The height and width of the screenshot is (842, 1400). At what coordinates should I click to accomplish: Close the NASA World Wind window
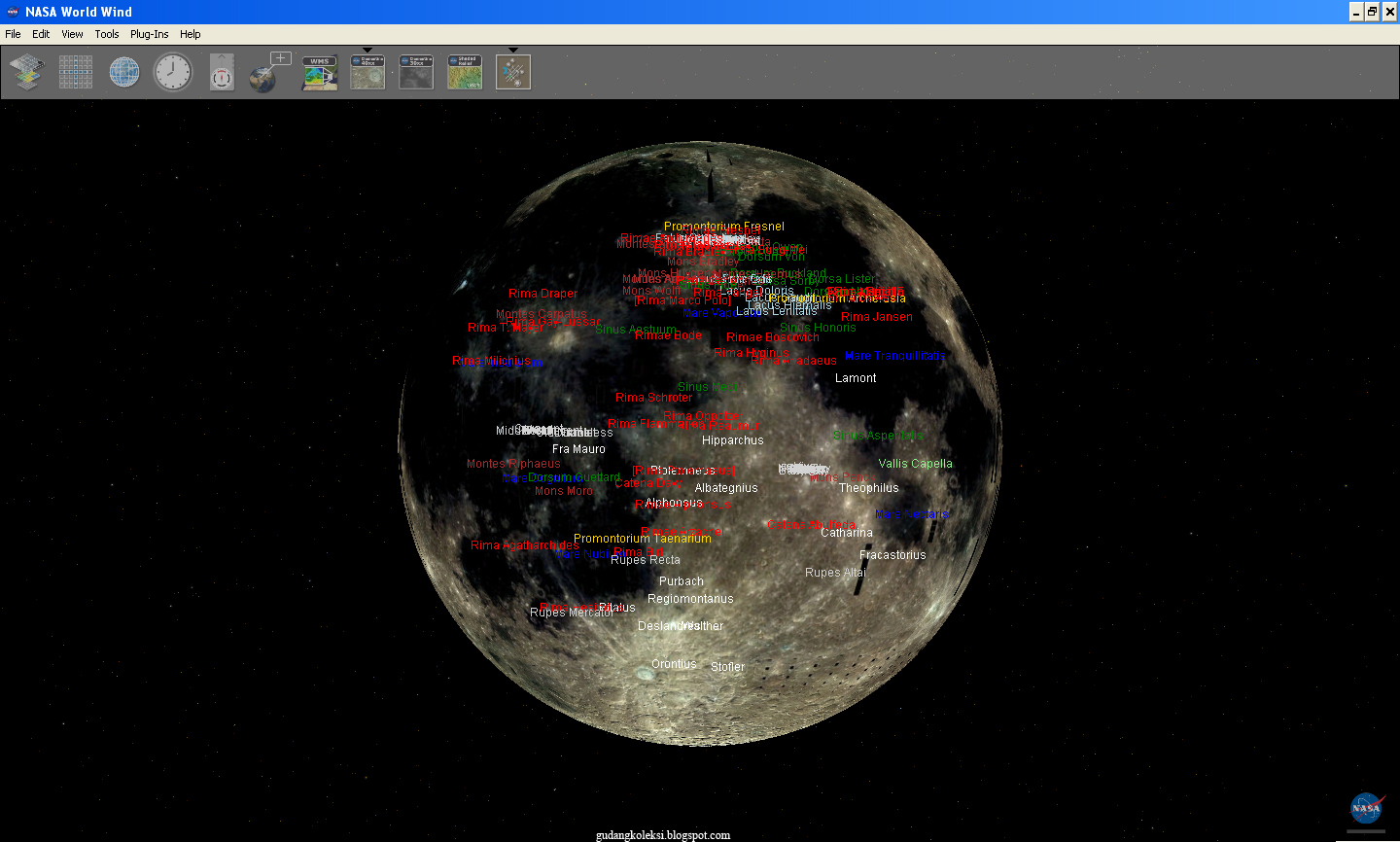coord(1389,12)
